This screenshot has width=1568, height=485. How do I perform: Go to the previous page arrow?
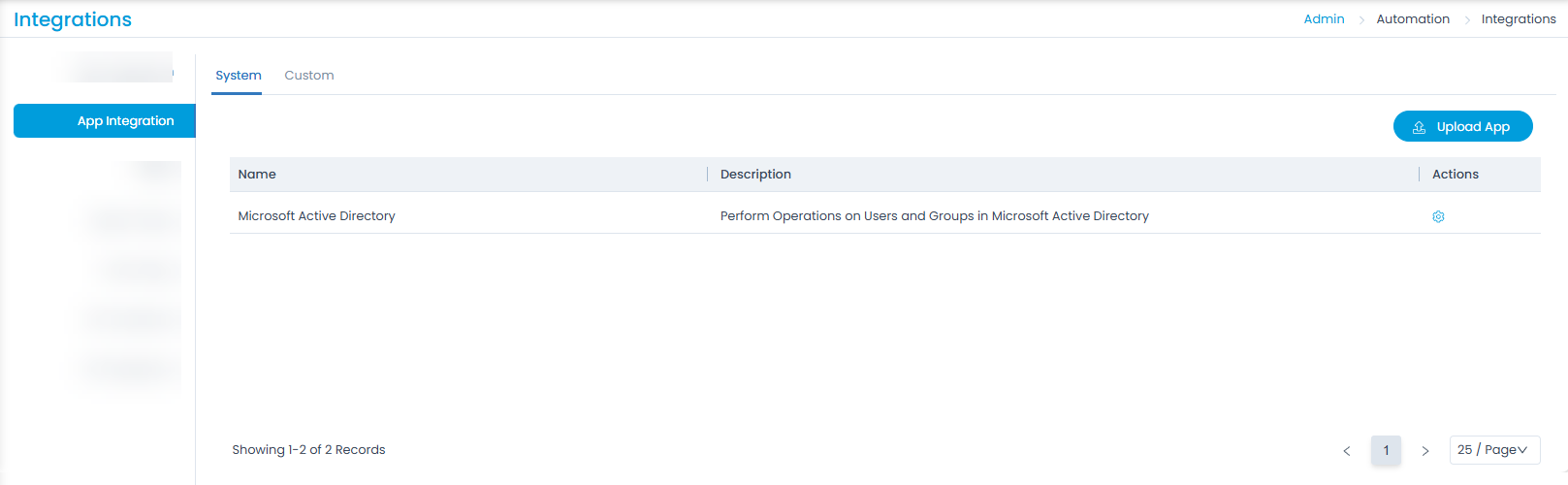[x=1347, y=450]
